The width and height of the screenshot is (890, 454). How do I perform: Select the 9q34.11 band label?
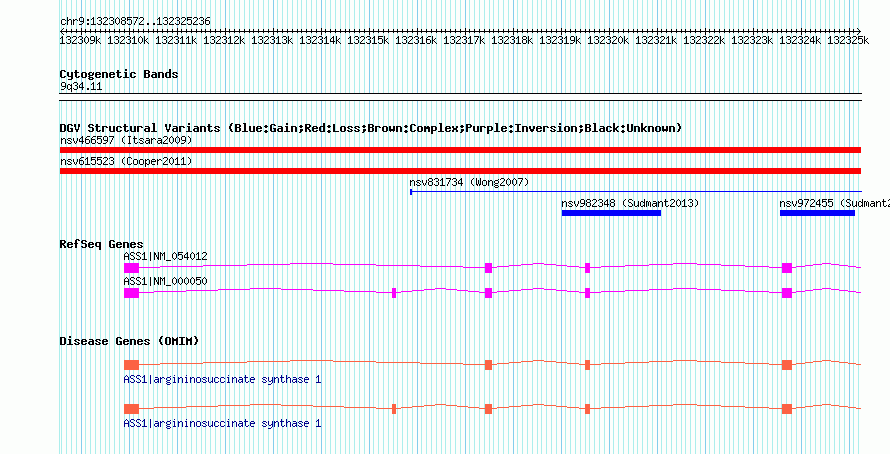(x=81, y=87)
